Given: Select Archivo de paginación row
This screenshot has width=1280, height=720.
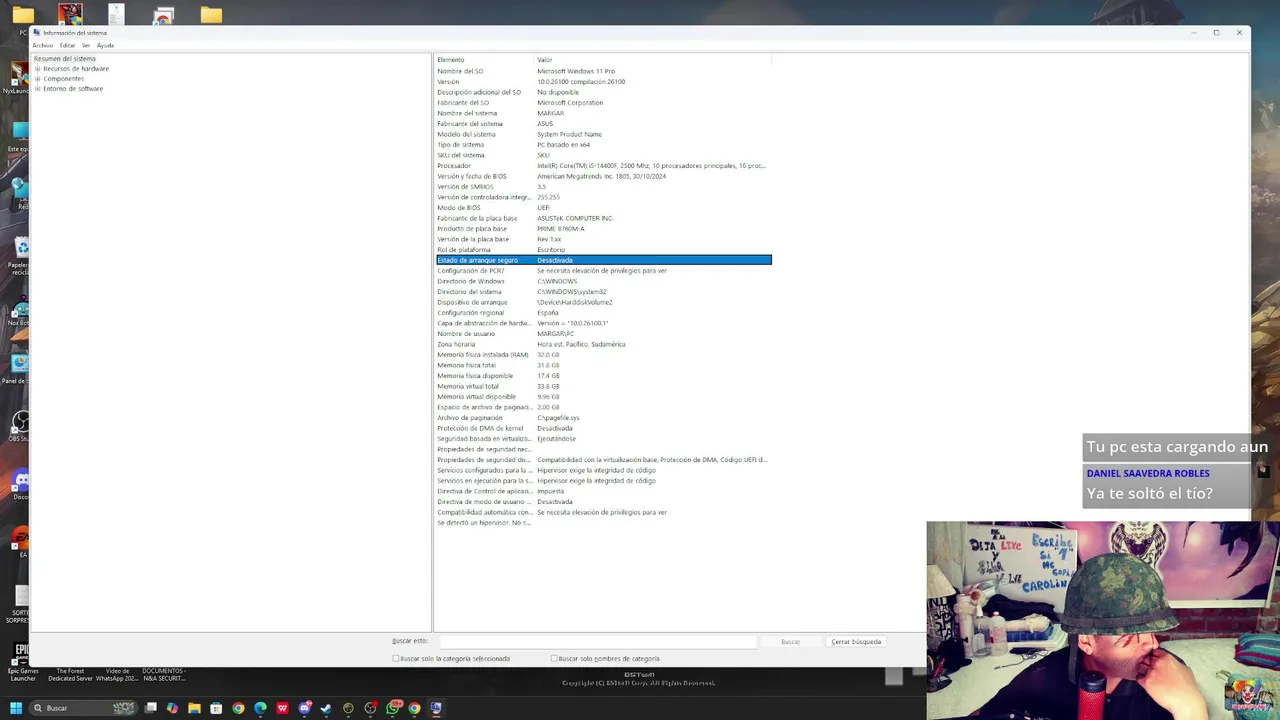Looking at the screenshot, I should tap(604, 418).
